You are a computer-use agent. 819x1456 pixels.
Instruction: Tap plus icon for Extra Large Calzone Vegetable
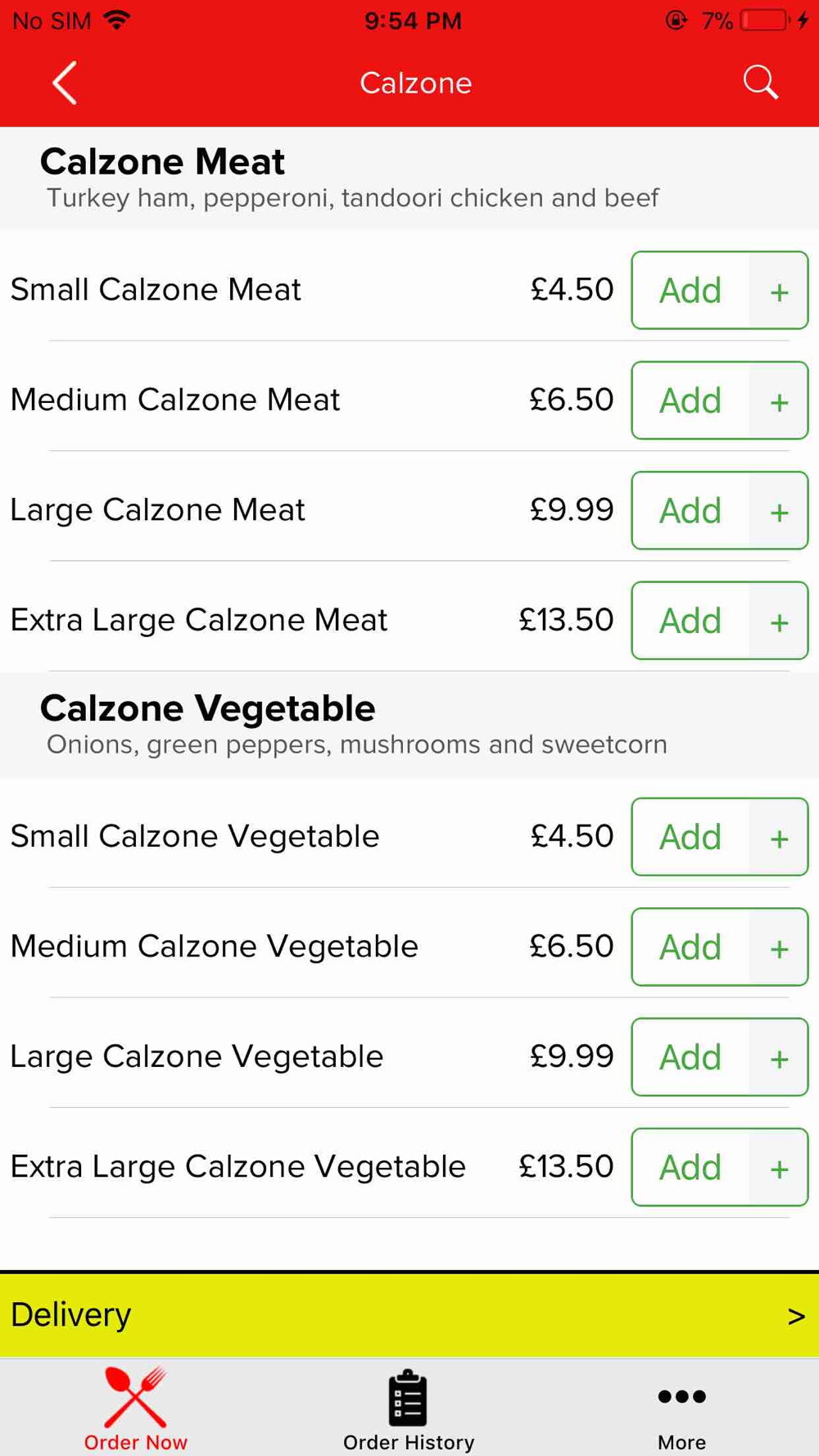(x=779, y=1168)
